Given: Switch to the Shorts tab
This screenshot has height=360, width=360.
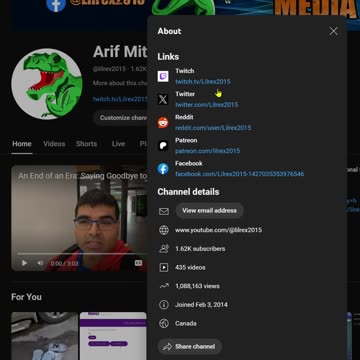Looking at the screenshot, I should pos(86,144).
